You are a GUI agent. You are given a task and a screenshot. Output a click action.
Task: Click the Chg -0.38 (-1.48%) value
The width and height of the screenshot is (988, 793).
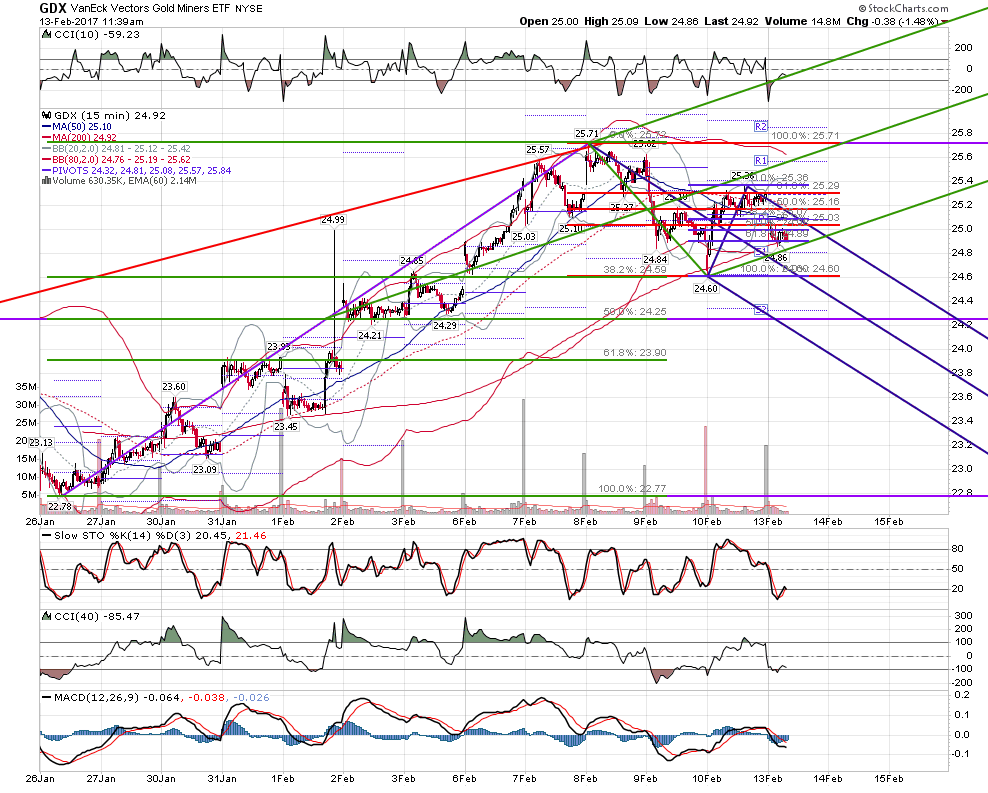pos(892,21)
